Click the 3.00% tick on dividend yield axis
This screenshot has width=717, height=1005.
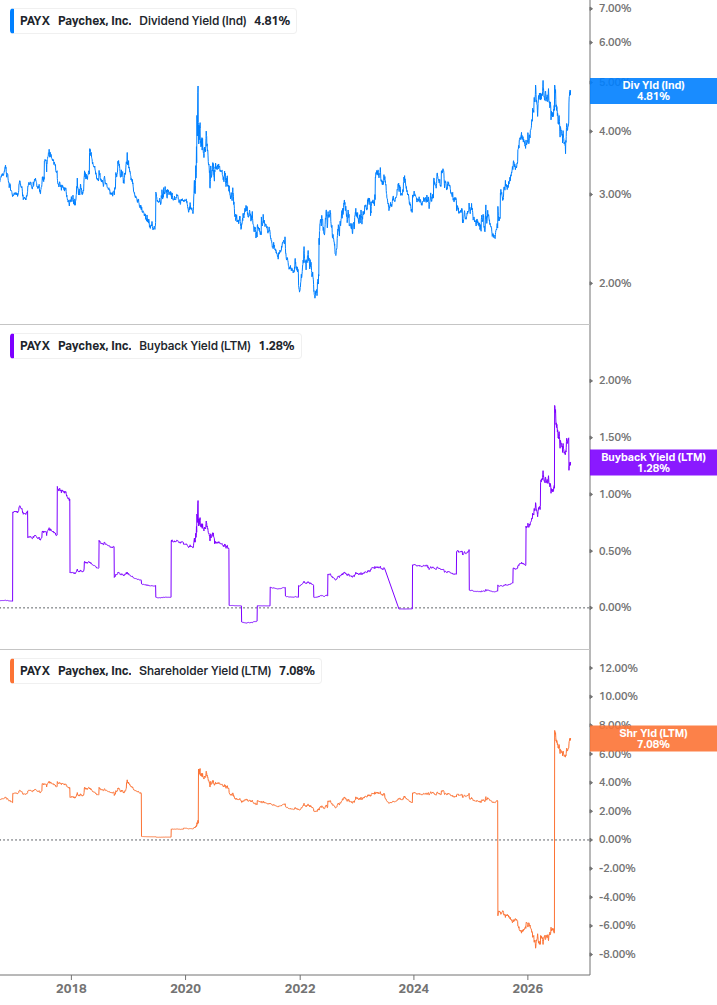(614, 194)
